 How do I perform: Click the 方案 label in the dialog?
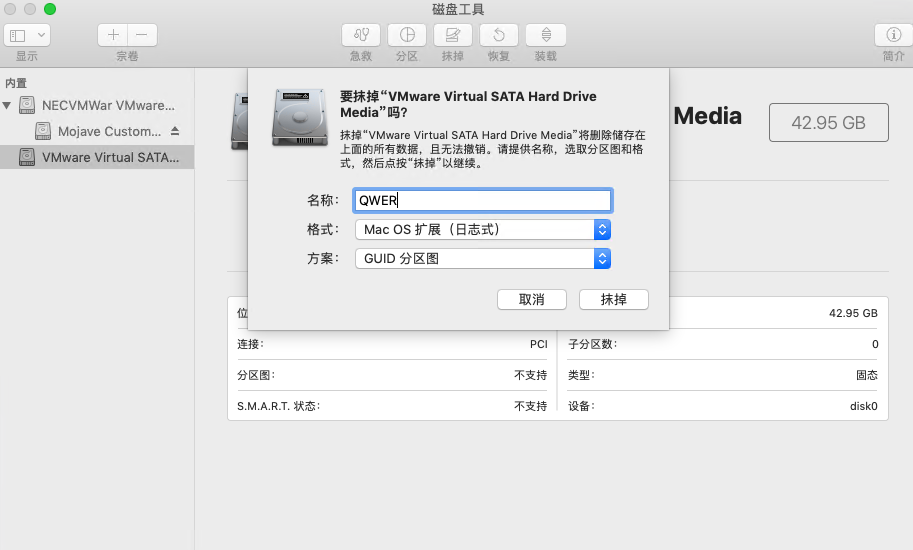point(323,258)
